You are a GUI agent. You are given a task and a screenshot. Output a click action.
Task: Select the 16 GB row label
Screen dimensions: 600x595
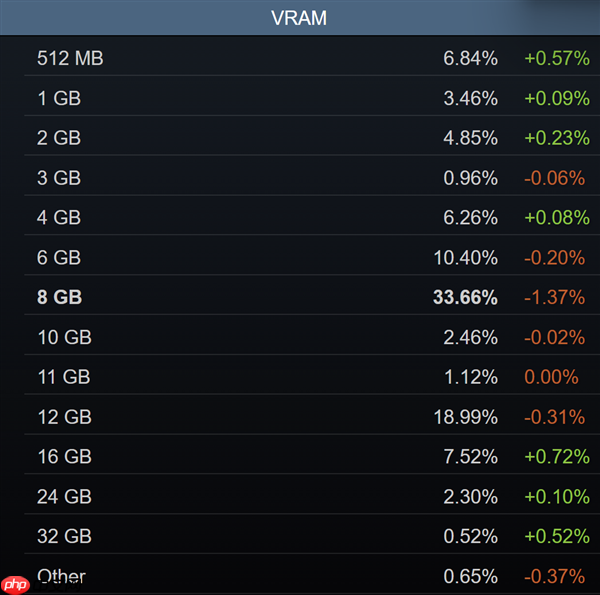(64, 456)
